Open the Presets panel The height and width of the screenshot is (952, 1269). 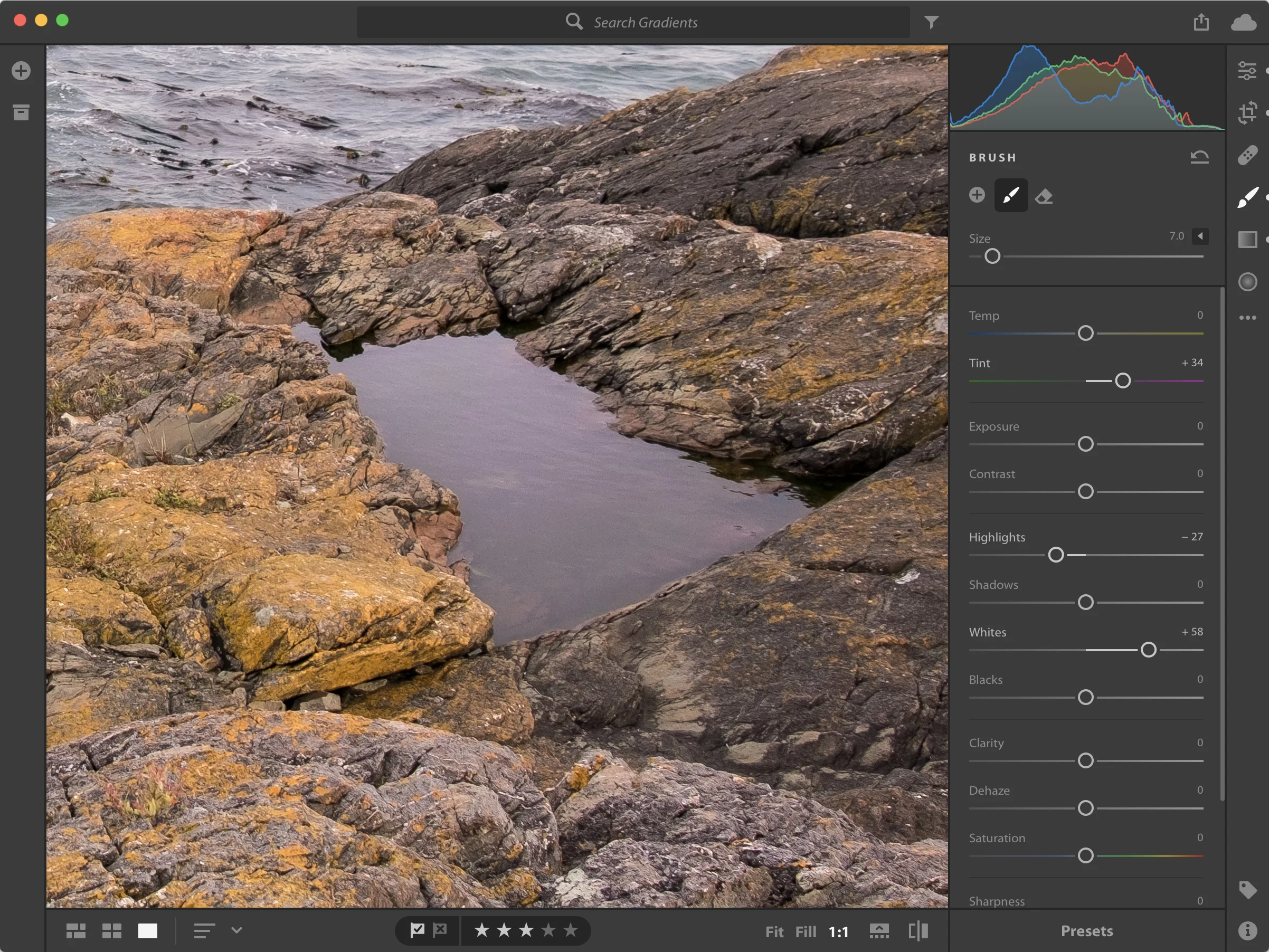(x=1086, y=930)
